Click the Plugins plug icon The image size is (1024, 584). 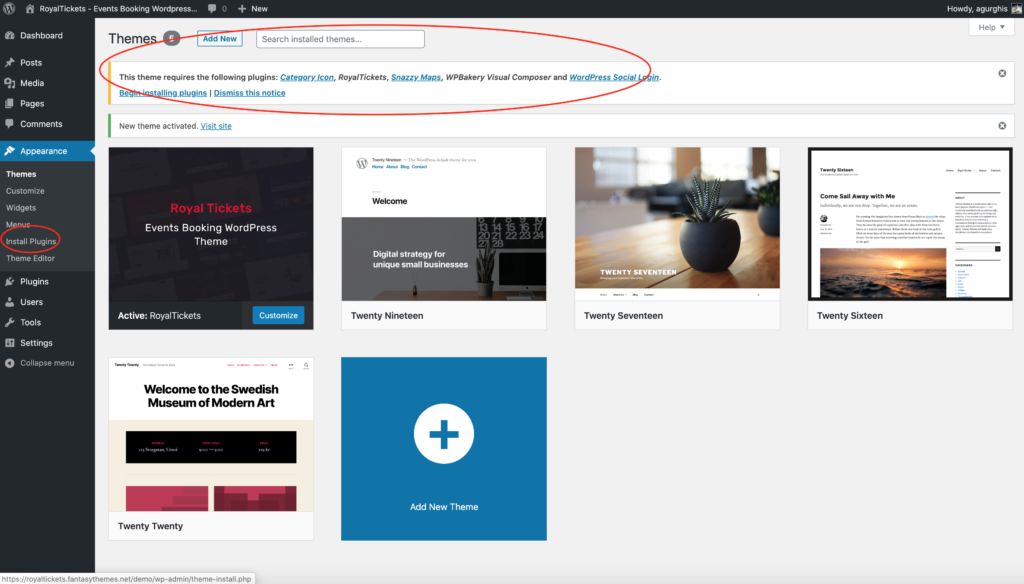[x=10, y=282]
